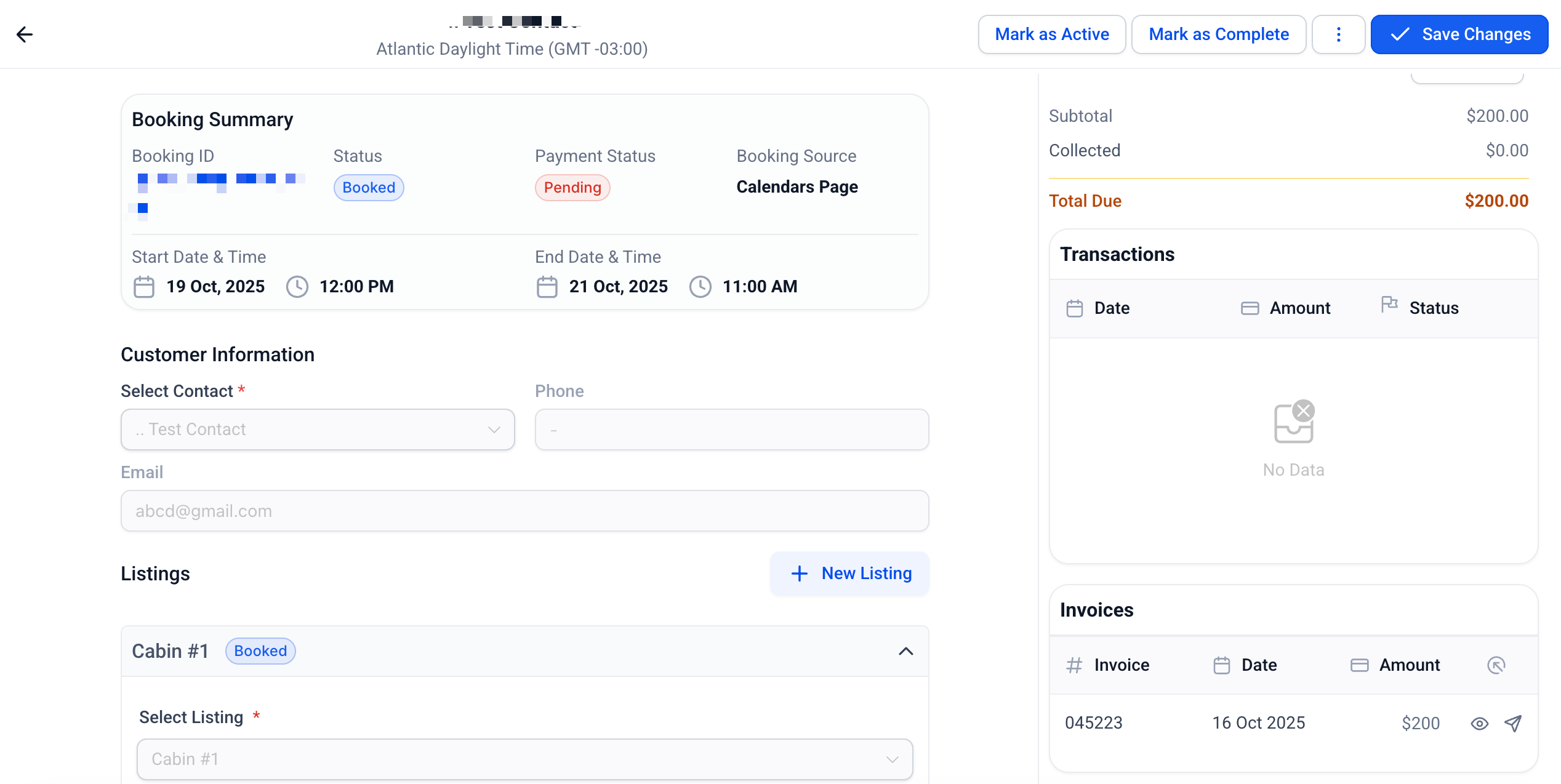This screenshot has width=1561, height=784.
Task: Go back using the left arrow icon
Action: coord(25,34)
